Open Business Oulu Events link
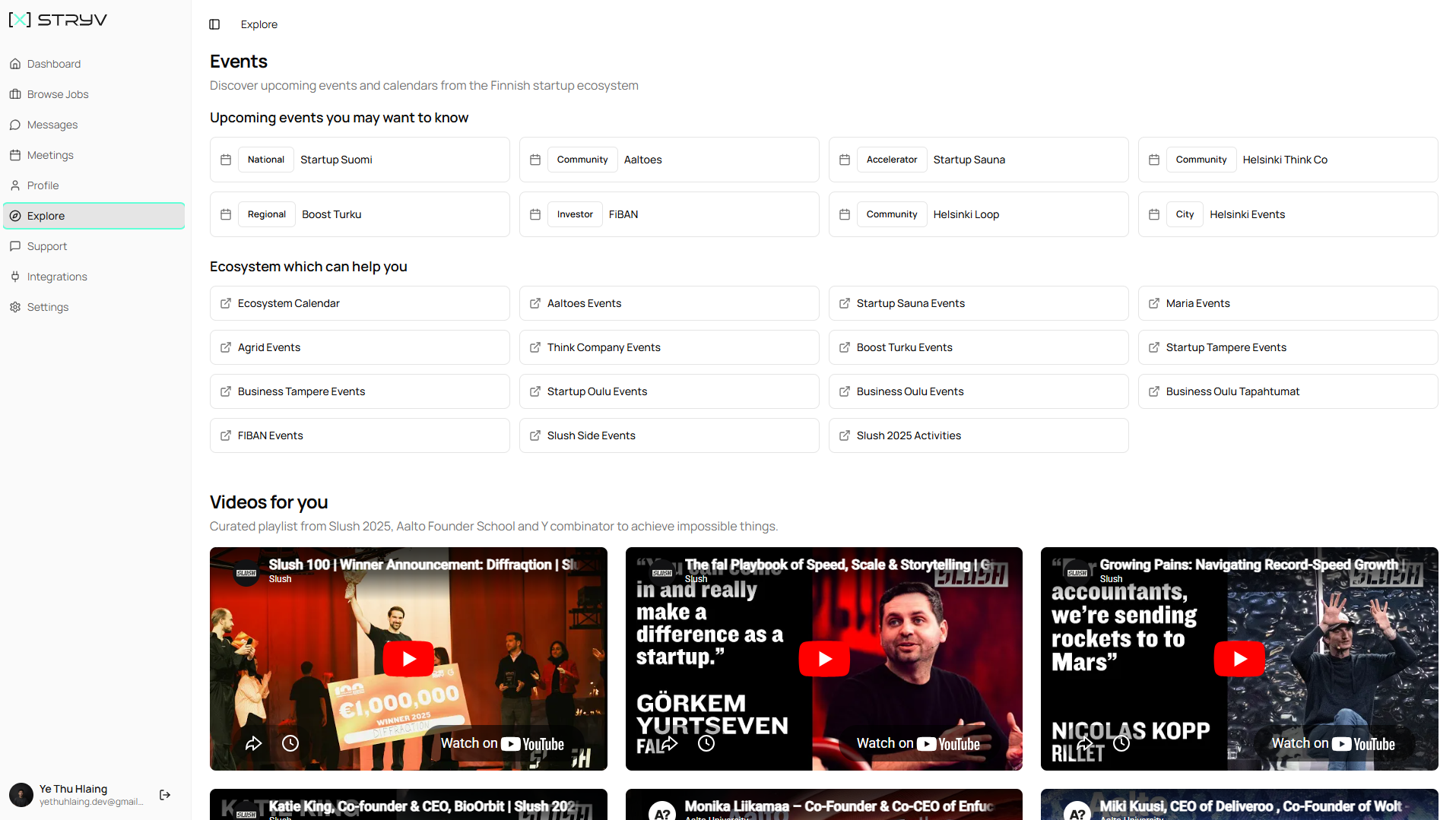 [979, 391]
